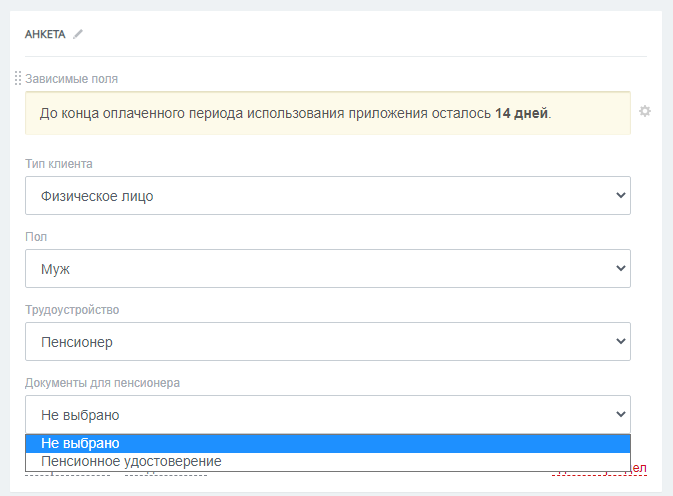Open the Трудоустройство dropdown showing Пенсионер
Image resolution: width=673 pixels, height=496 pixels.
(x=327, y=342)
